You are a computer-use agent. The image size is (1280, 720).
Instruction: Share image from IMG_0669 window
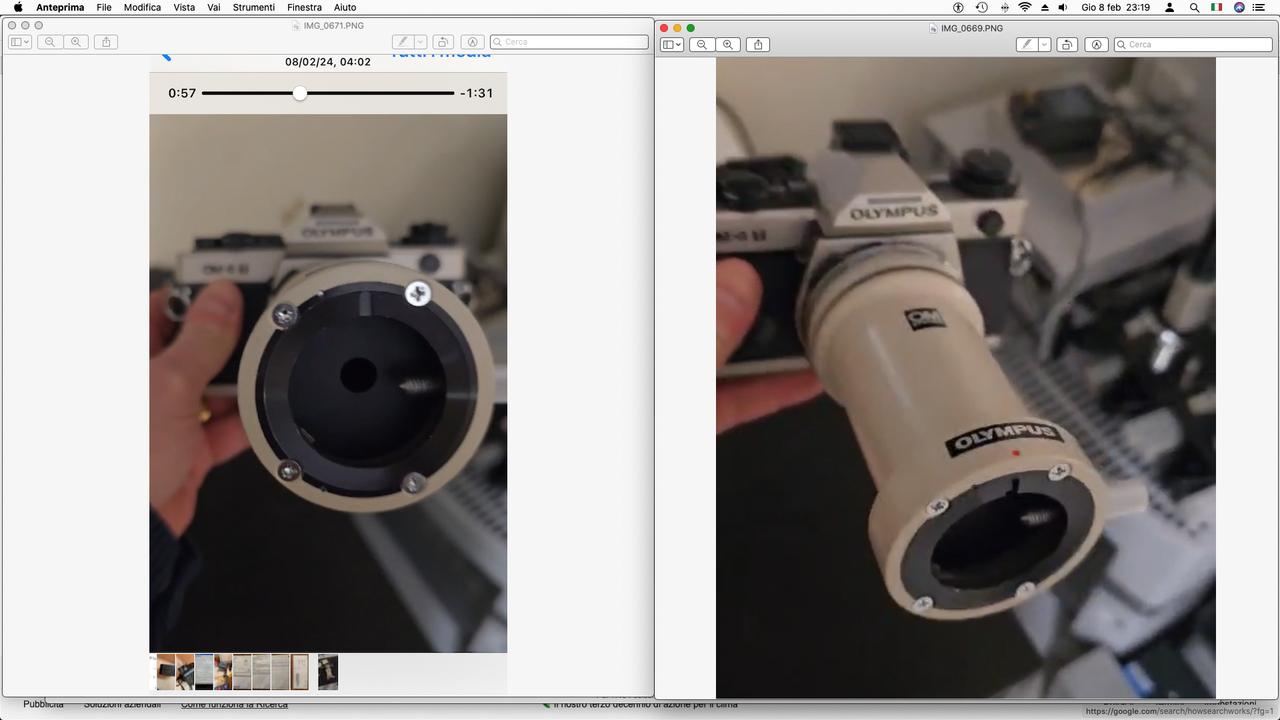[759, 44]
